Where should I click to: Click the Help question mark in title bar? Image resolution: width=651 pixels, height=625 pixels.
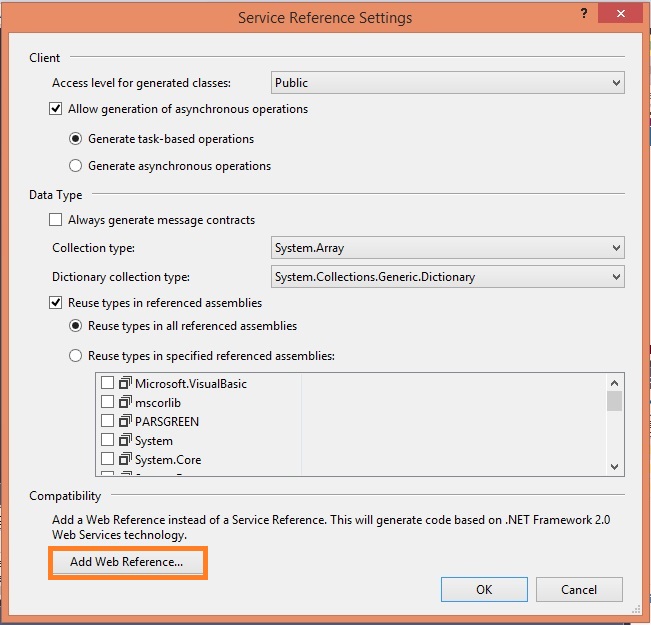582,16
